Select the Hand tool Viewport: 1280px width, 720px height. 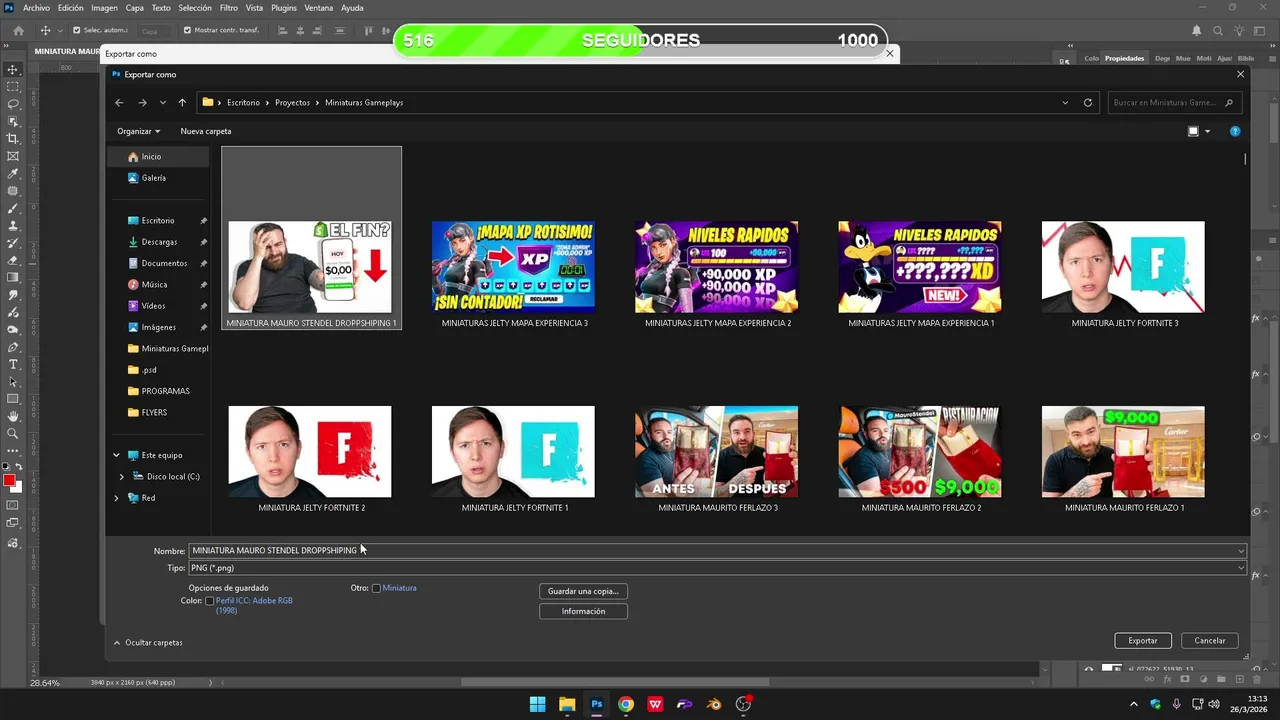click(13, 416)
